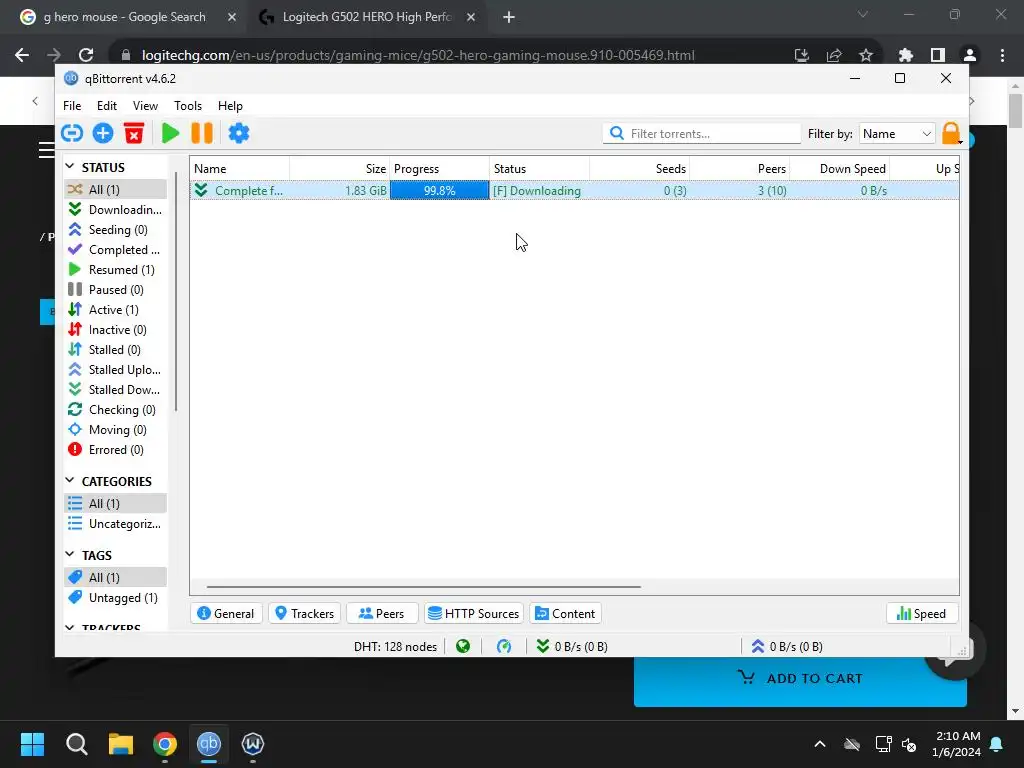
Task: Select the Seeding (0) filter
Action: [115, 230]
